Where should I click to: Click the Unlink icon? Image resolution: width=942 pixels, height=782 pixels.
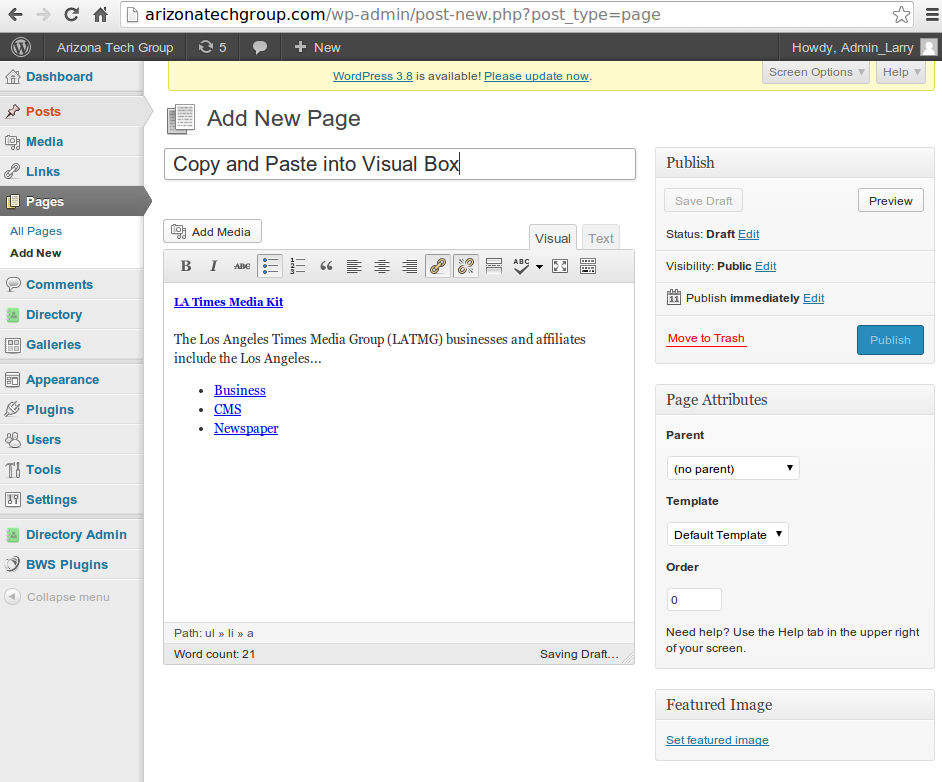point(466,266)
